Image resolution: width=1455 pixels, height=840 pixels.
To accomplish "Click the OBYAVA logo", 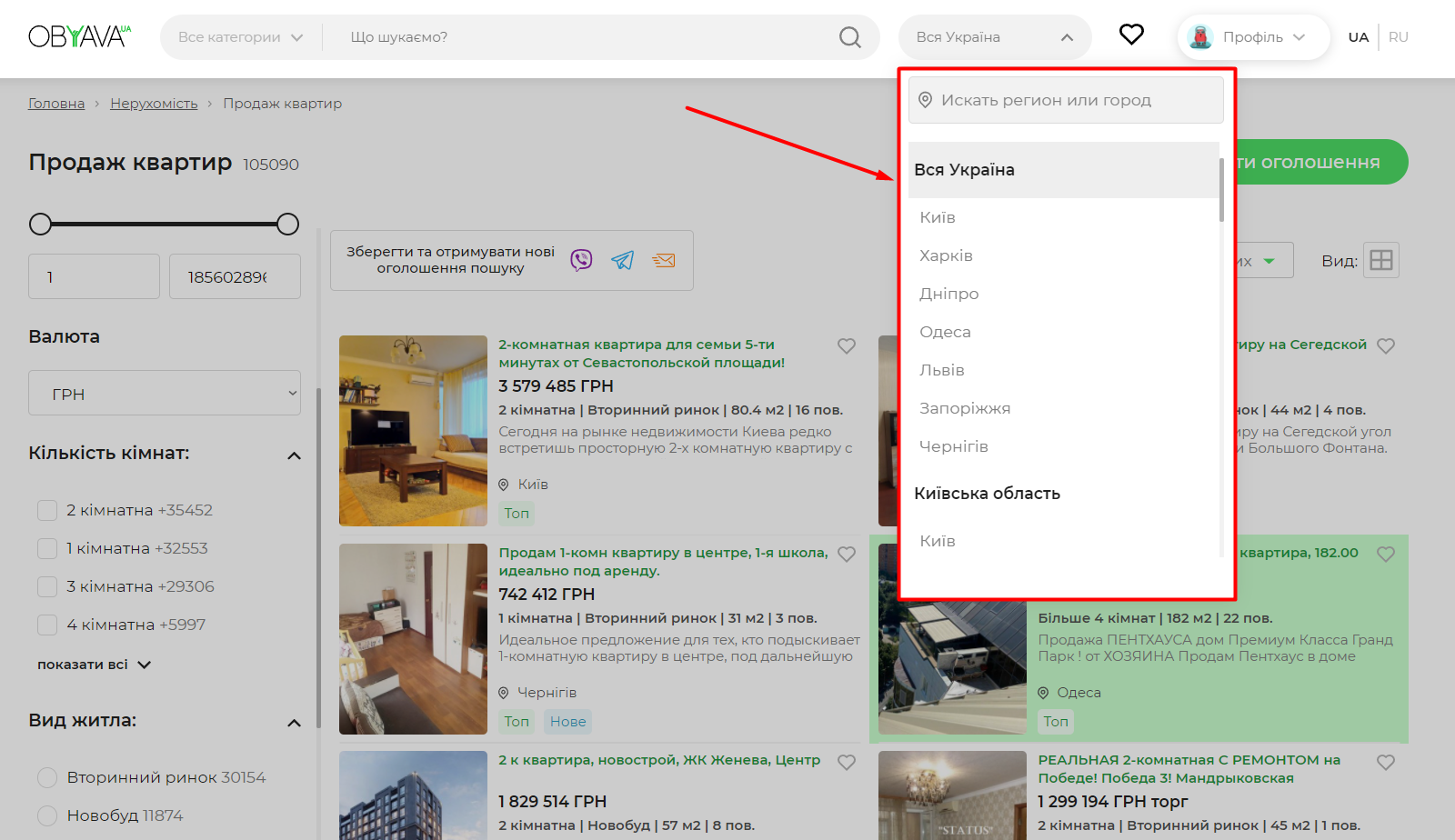I will [79, 36].
